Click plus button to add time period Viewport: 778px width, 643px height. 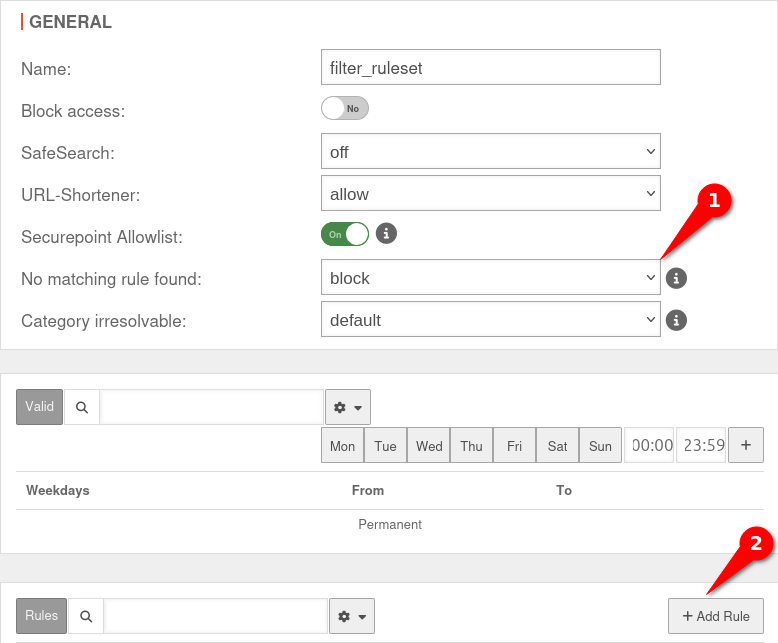coord(746,445)
